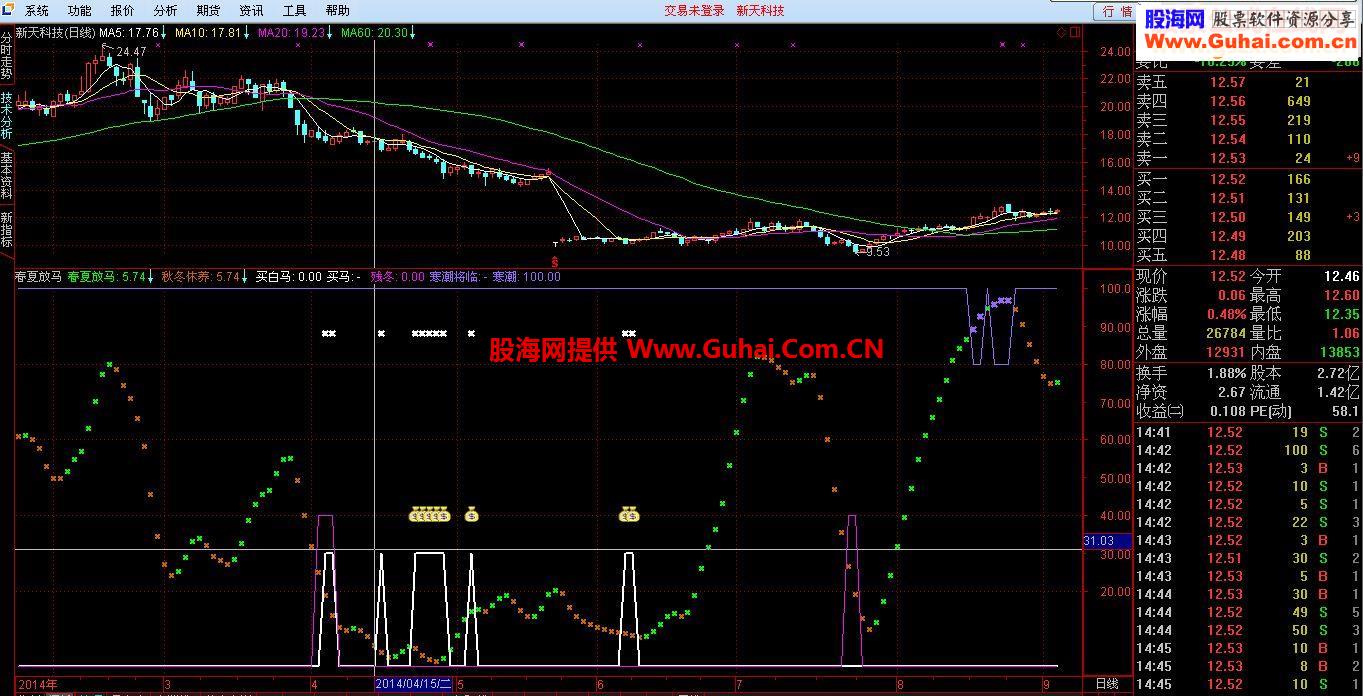Click the money bag marker in June
The width and height of the screenshot is (1363, 696).
tap(629, 516)
